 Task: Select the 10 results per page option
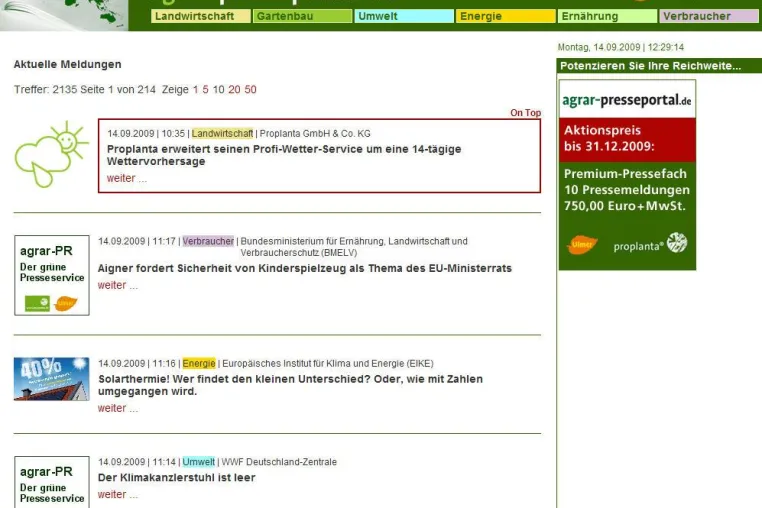pos(219,89)
